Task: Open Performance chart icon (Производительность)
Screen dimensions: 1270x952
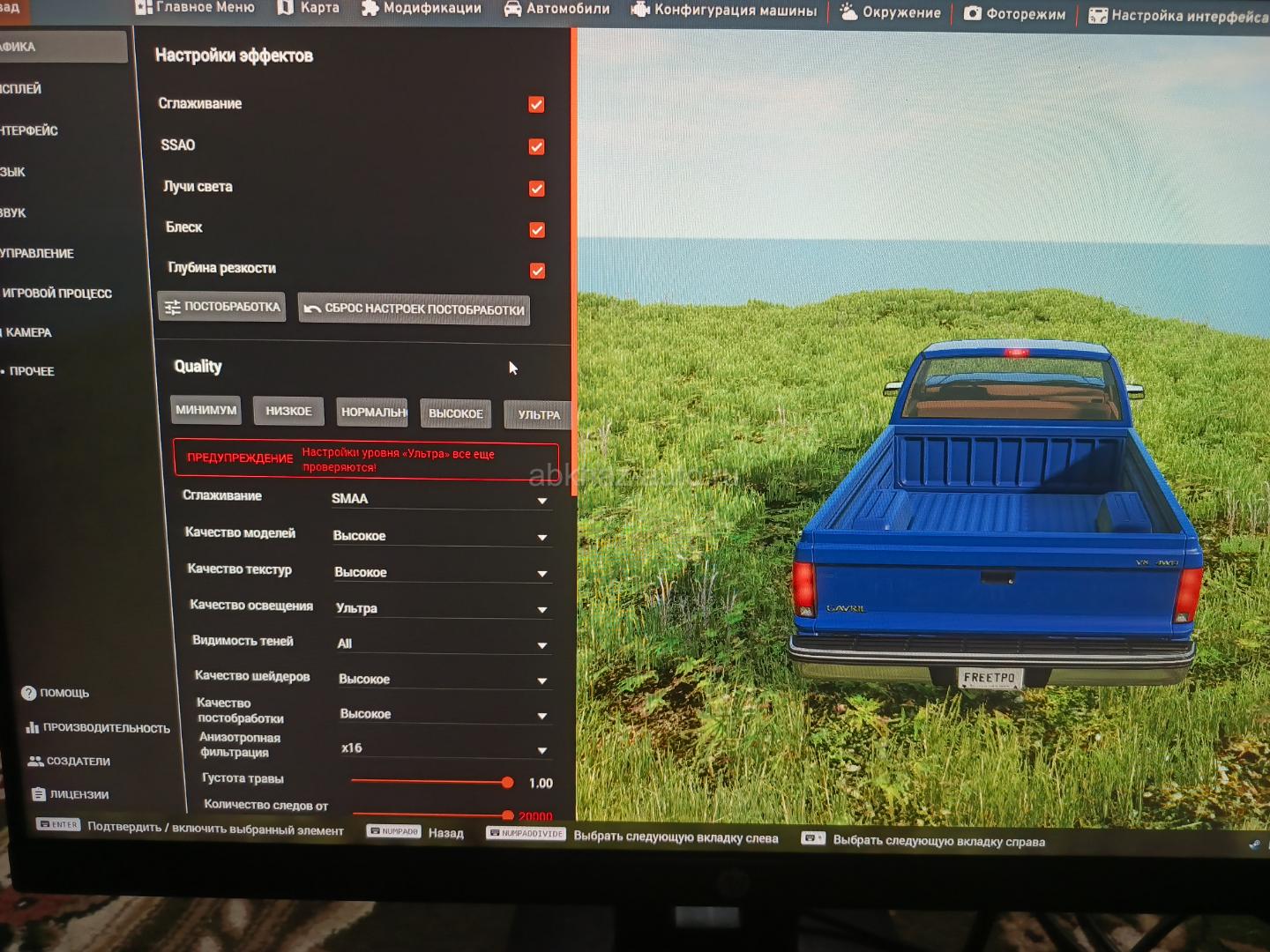Action: tap(33, 727)
